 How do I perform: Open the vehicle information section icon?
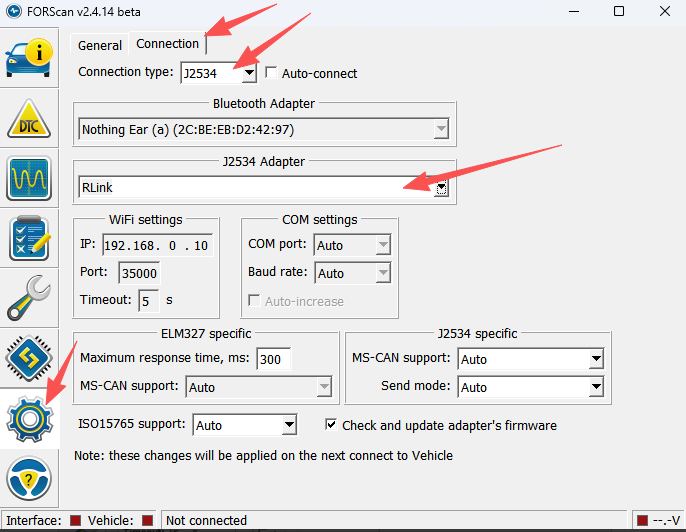pyautogui.click(x=30, y=54)
